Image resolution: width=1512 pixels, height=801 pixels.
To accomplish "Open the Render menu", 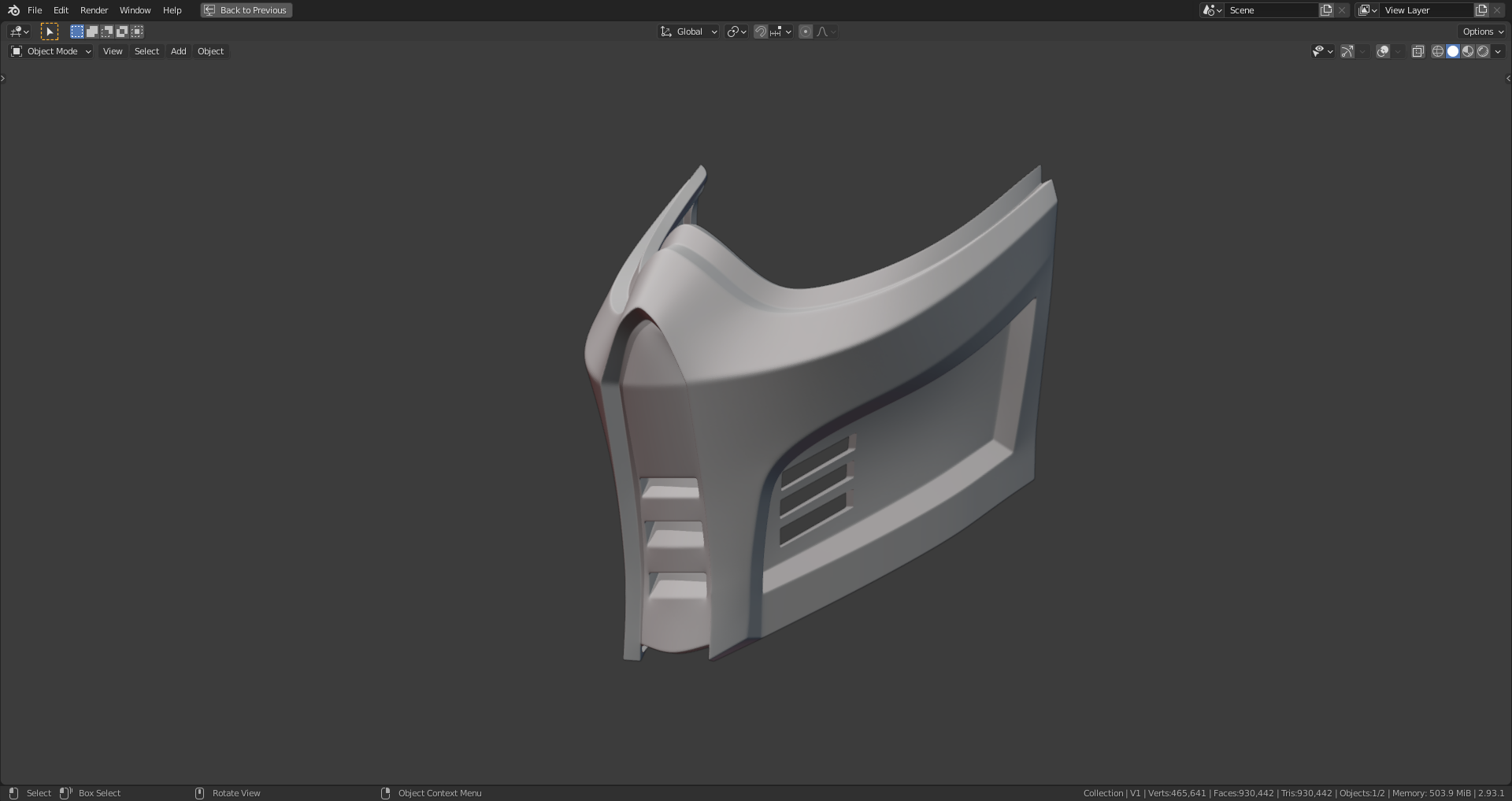I will (94, 10).
